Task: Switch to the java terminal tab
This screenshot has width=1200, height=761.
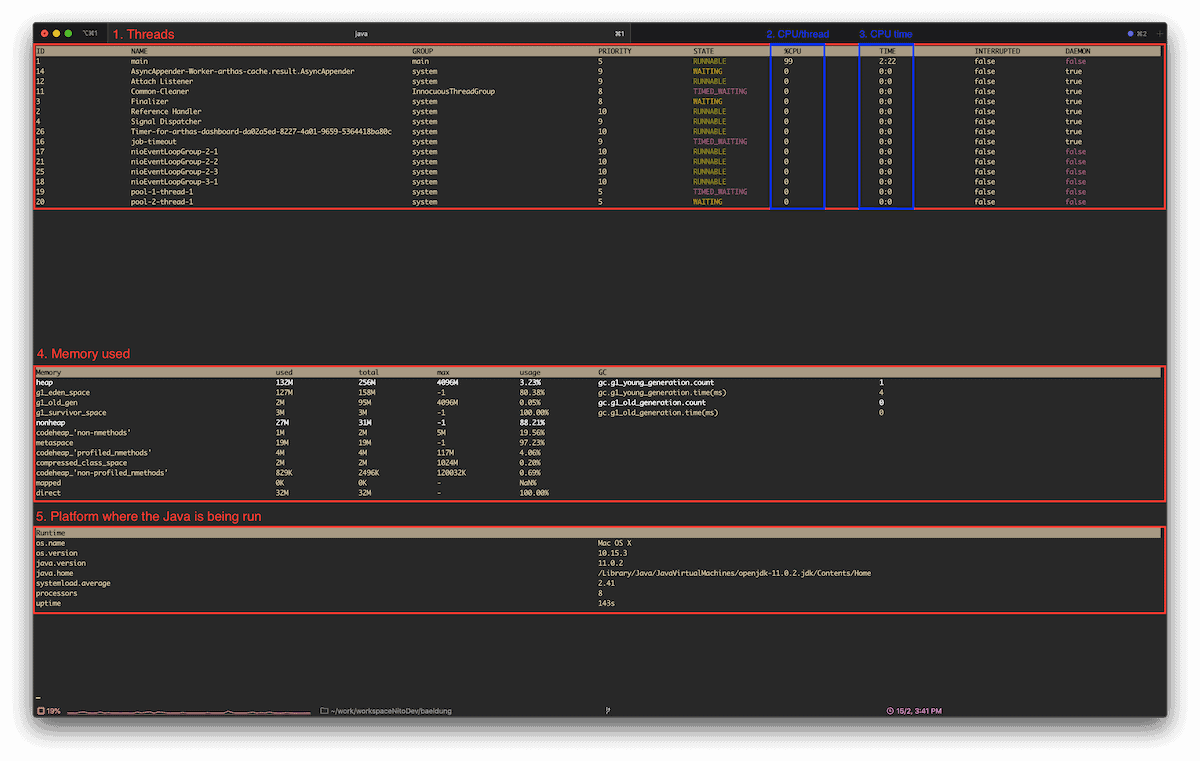Action: (x=362, y=33)
